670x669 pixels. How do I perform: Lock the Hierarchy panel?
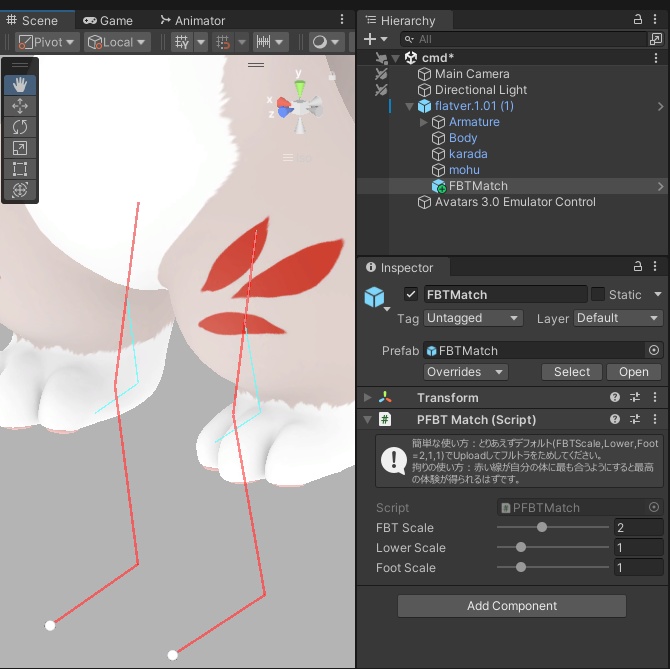(638, 19)
